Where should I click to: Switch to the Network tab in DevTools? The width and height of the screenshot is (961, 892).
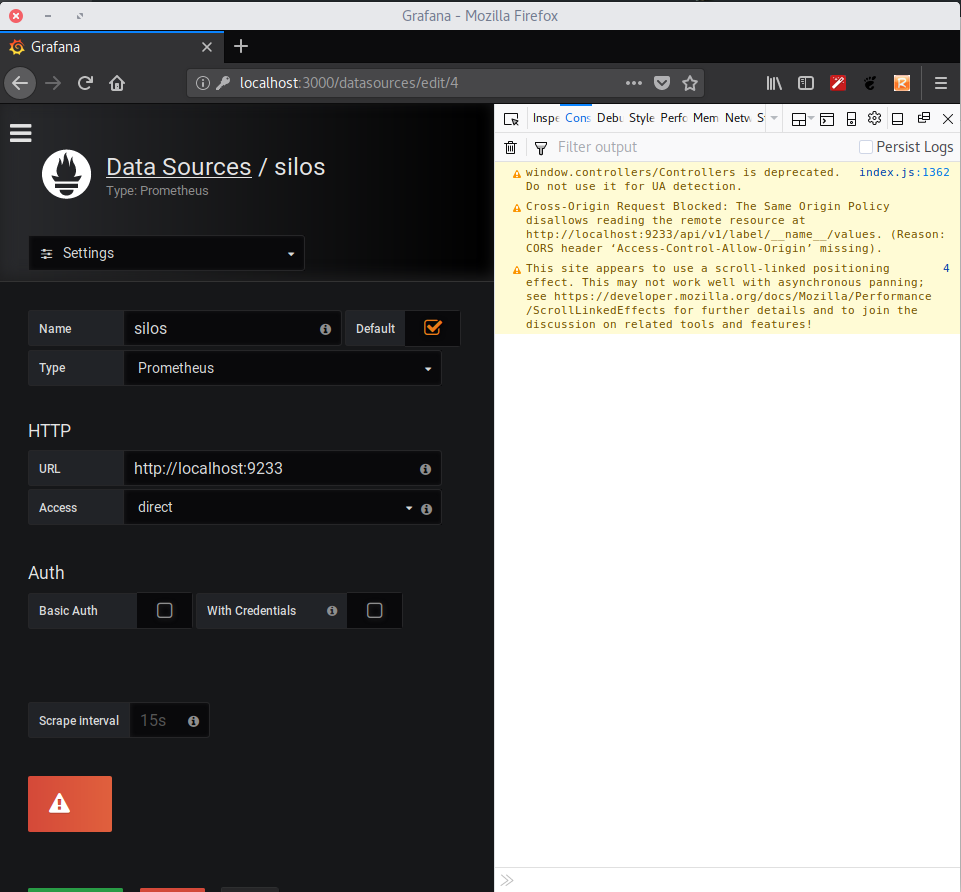pyautogui.click(x=738, y=118)
